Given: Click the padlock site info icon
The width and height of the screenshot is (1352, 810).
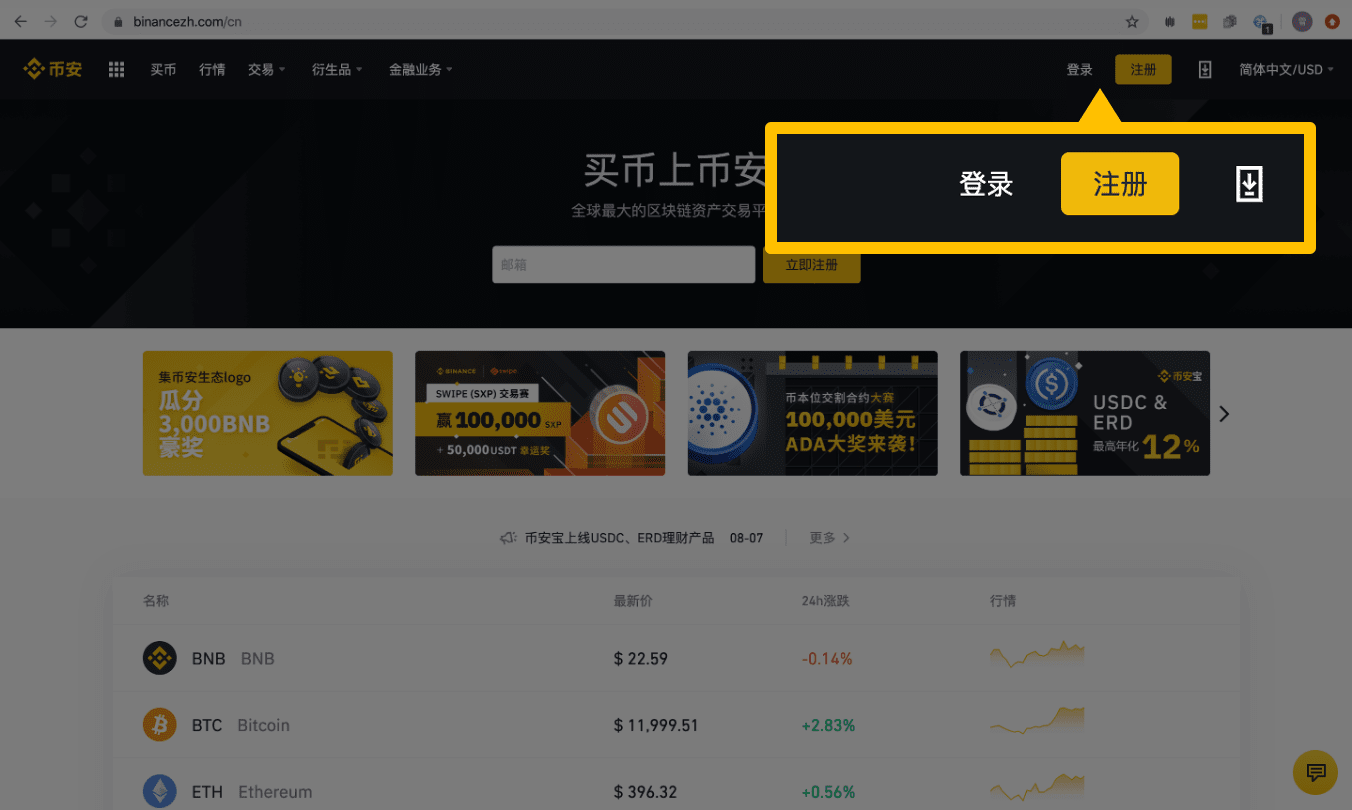Looking at the screenshot, I should click(118, 21).
